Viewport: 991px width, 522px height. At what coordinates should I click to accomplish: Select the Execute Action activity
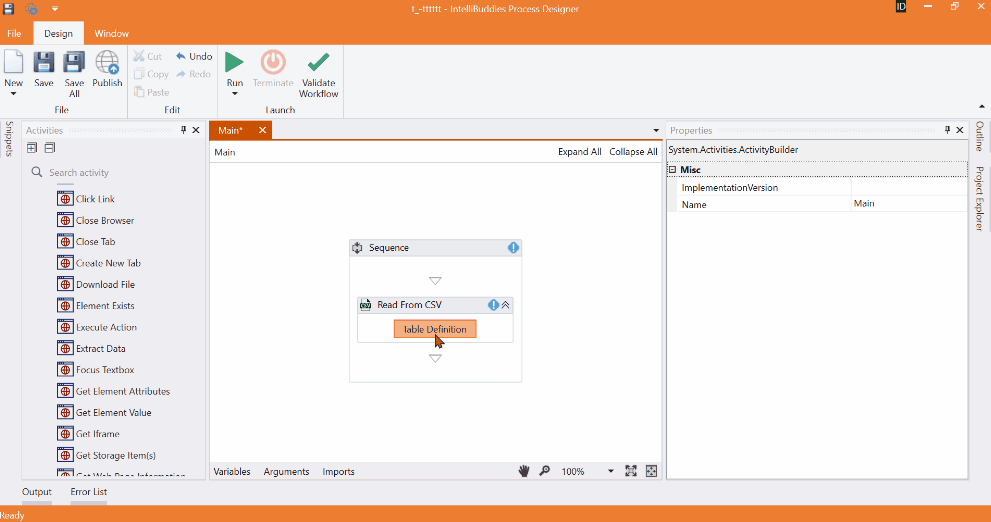click(x=97, y=327)
